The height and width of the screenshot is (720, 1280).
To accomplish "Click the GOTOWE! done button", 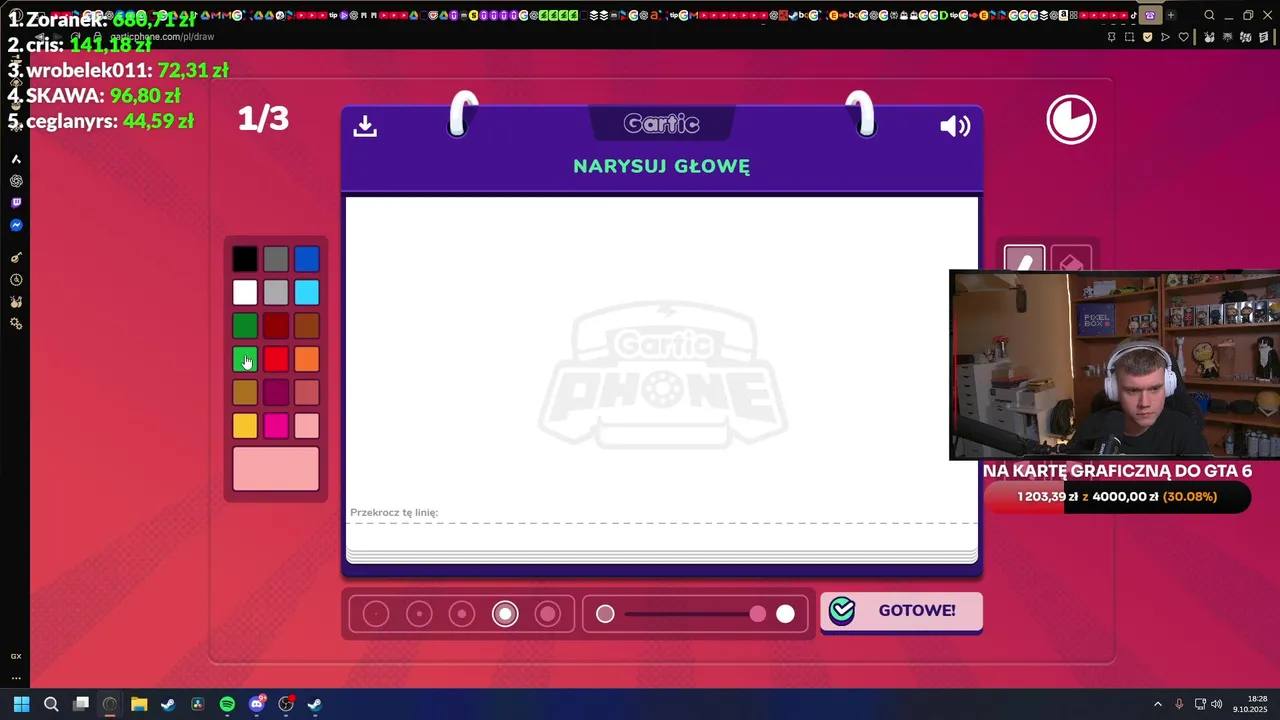I will click(901, 611).
